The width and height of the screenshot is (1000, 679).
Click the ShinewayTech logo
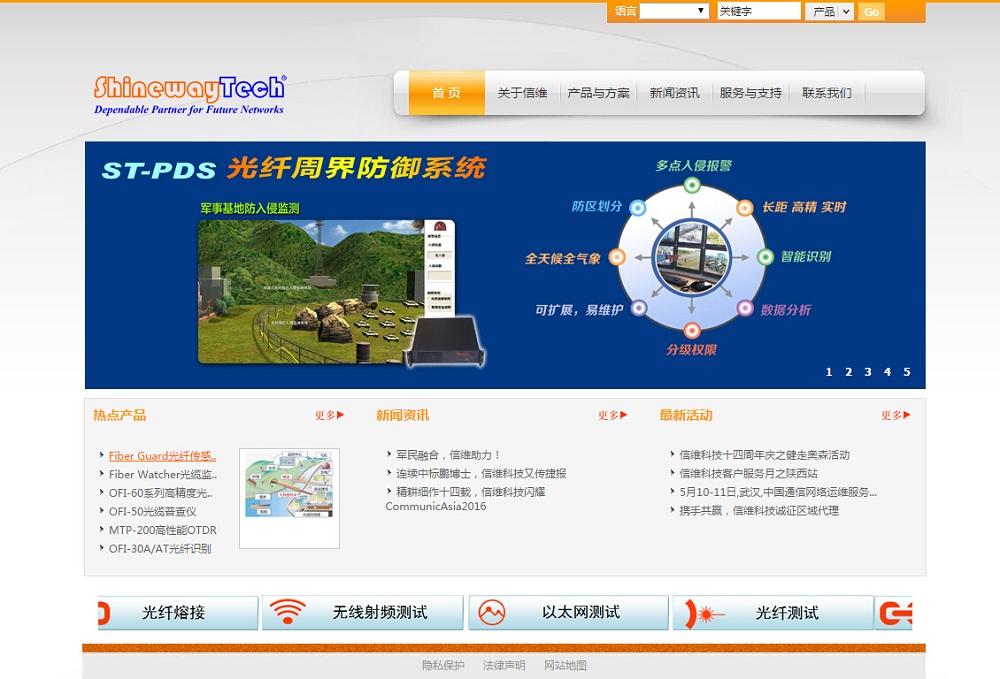(189, 95)
